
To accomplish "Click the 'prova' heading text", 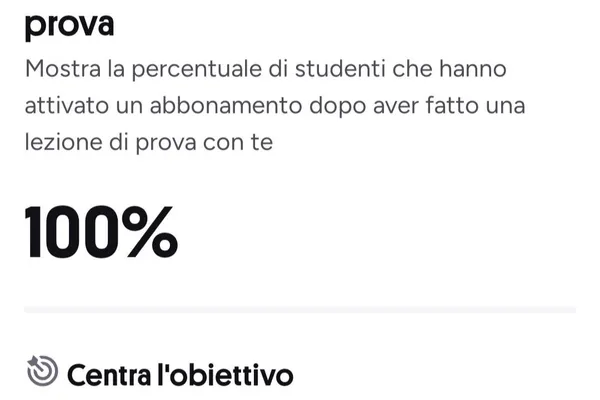I will 69,26.
